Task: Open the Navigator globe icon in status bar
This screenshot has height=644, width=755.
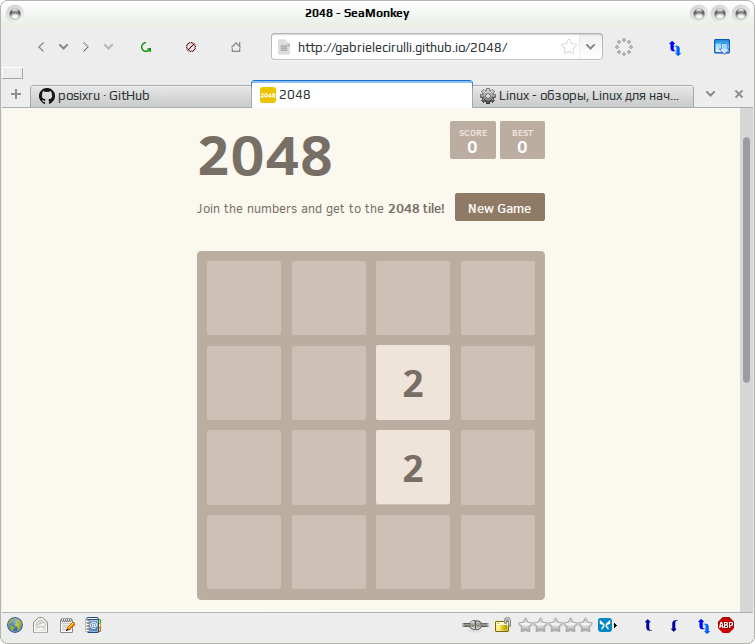Action: point(15,626)
